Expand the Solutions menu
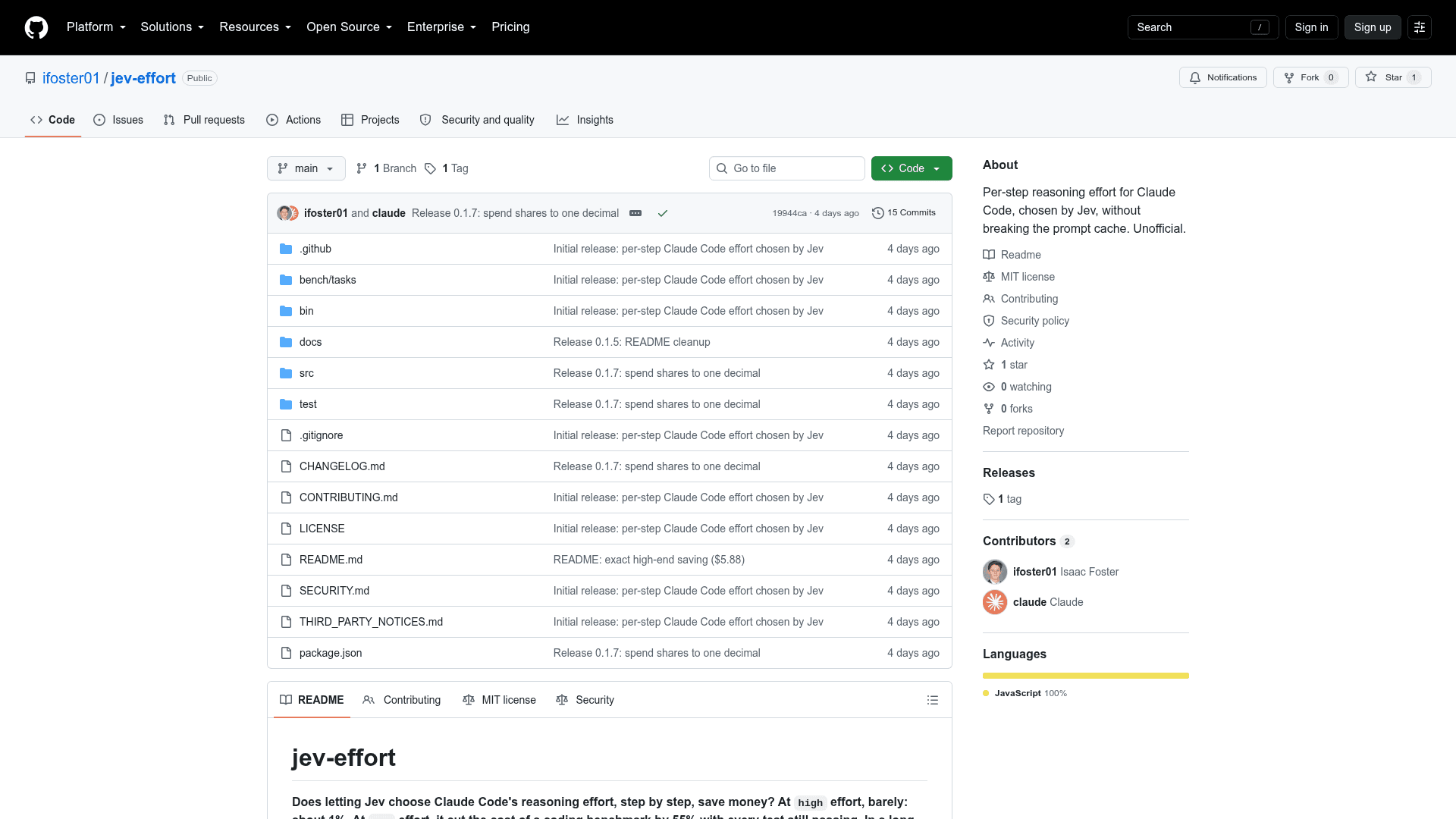Screen dimensions: 1456x819 (172, 27)
